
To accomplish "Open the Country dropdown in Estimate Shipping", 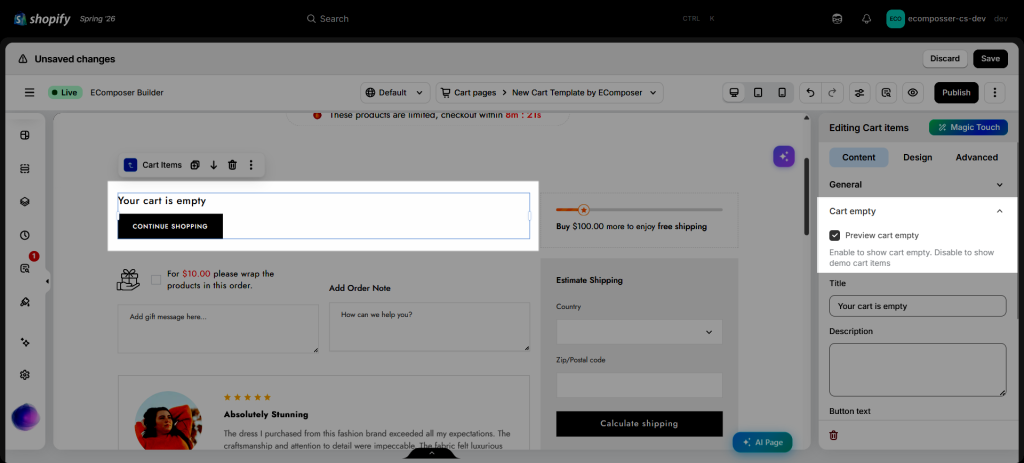I will [639, 332].
